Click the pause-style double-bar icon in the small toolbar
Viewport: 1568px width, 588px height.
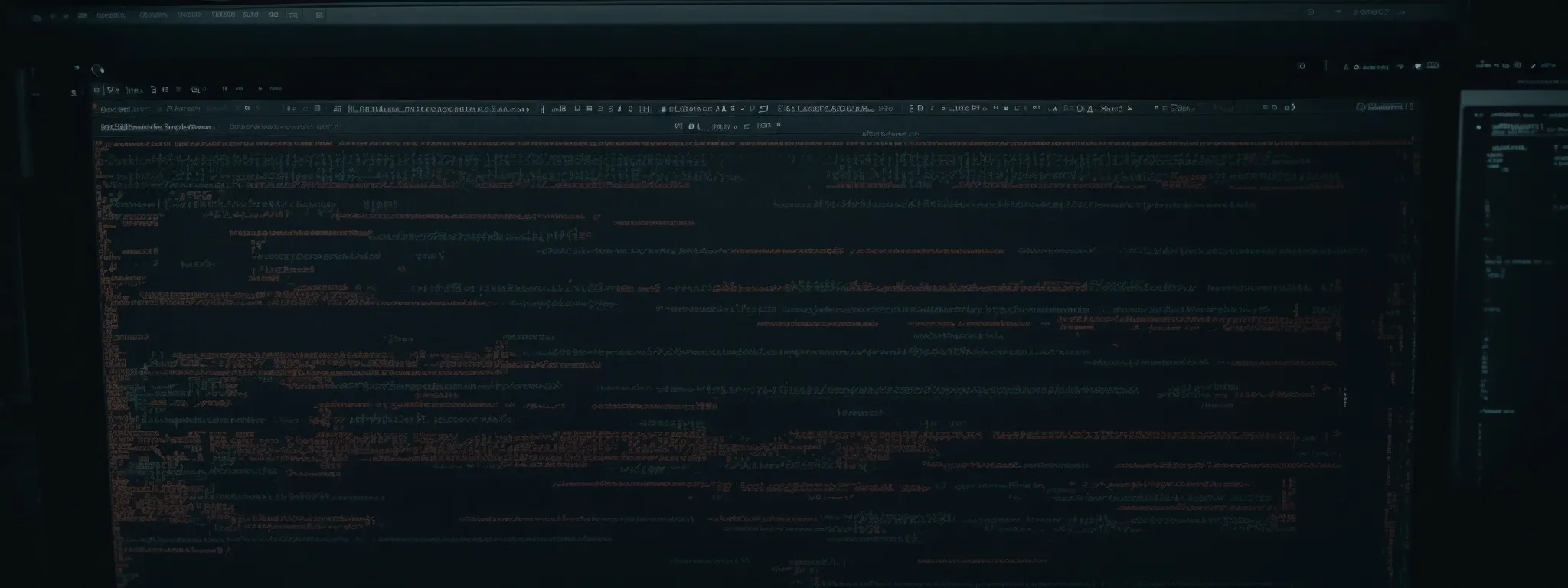[x=224, y=90]
